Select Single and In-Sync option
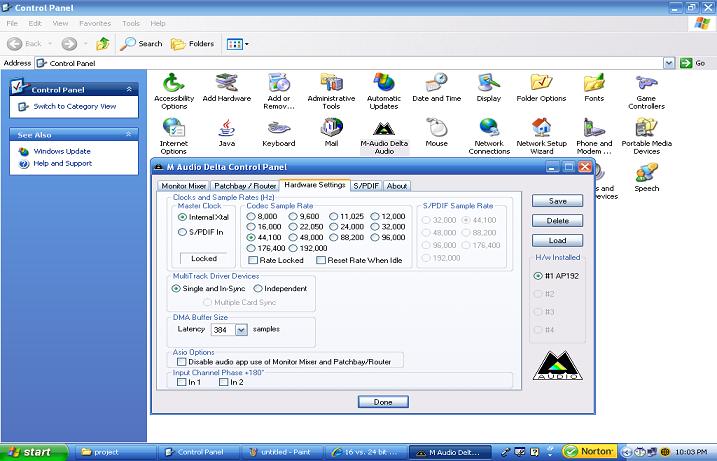 pyautogui.click(x=209, y=289)
